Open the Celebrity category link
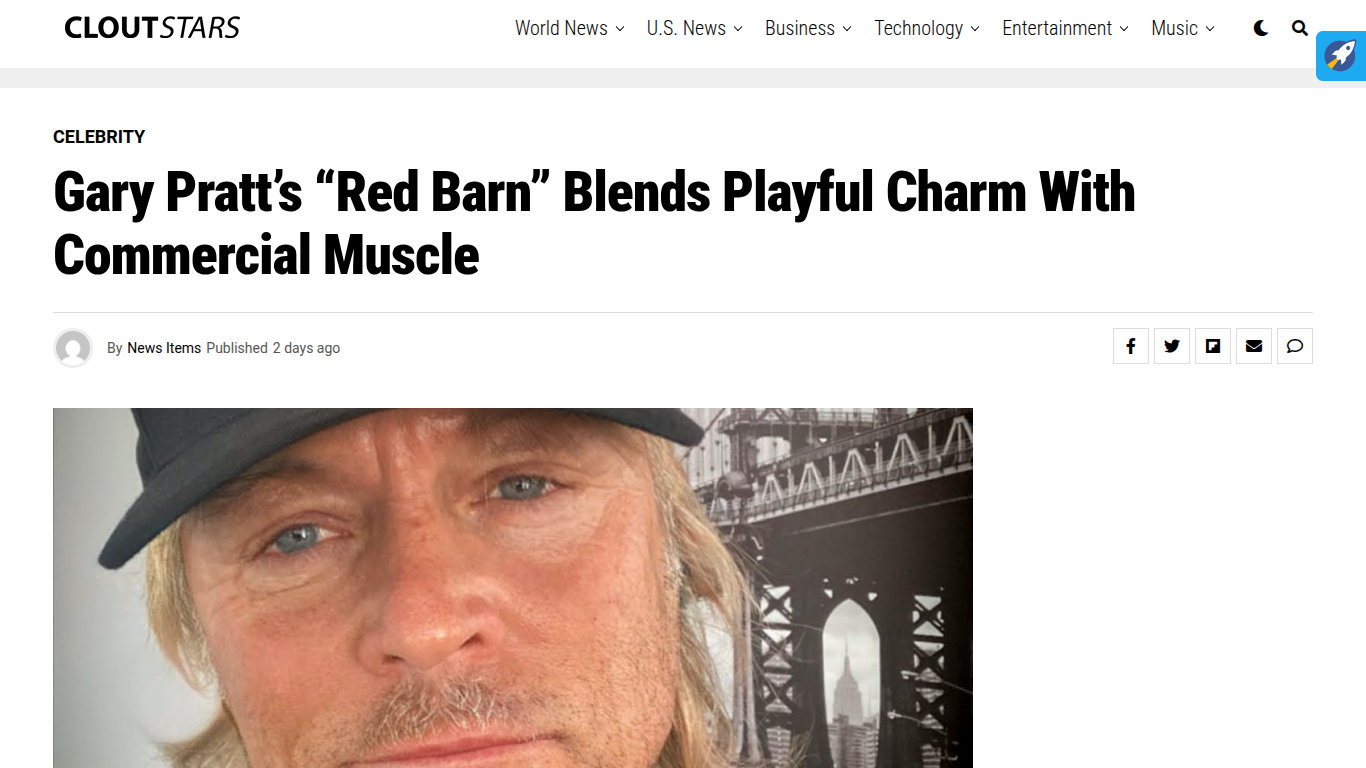Screen dimensions: 1366x768 (99, 137)
